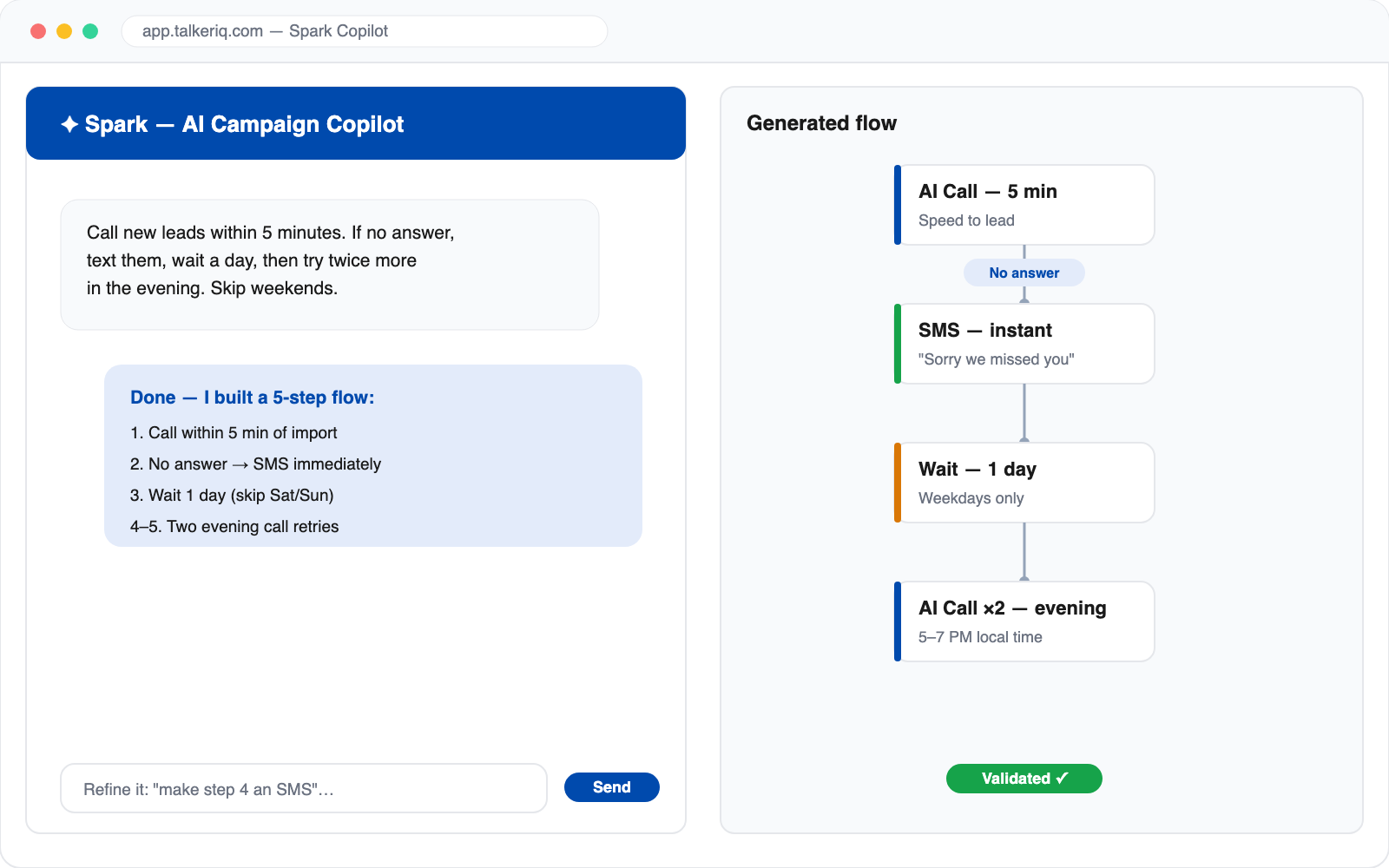Close the window with the red button
1389x868 pixels.
pos(38,31)
